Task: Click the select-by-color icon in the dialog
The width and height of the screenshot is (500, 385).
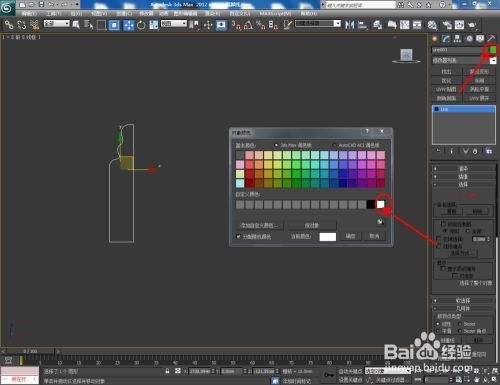Action: click(x=380, y=221)
